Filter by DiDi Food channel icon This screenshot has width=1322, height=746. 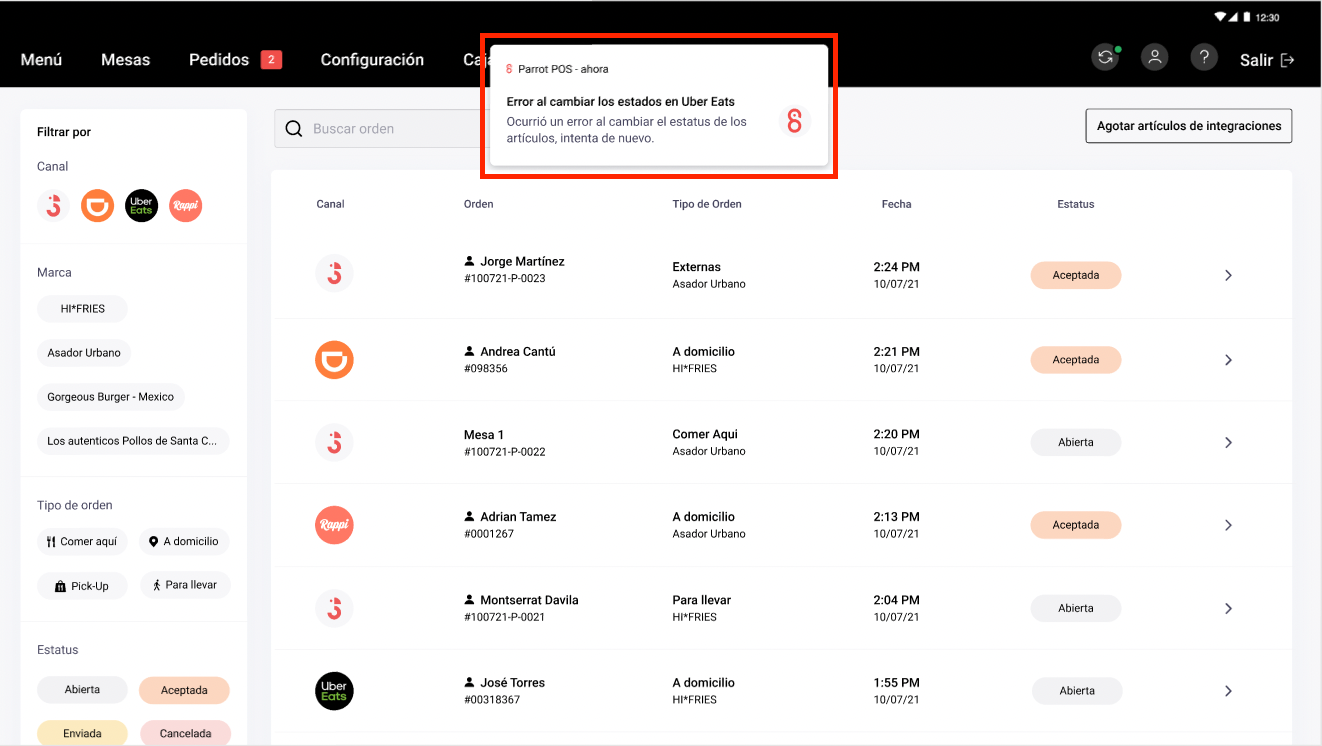(x=97, y=206)
